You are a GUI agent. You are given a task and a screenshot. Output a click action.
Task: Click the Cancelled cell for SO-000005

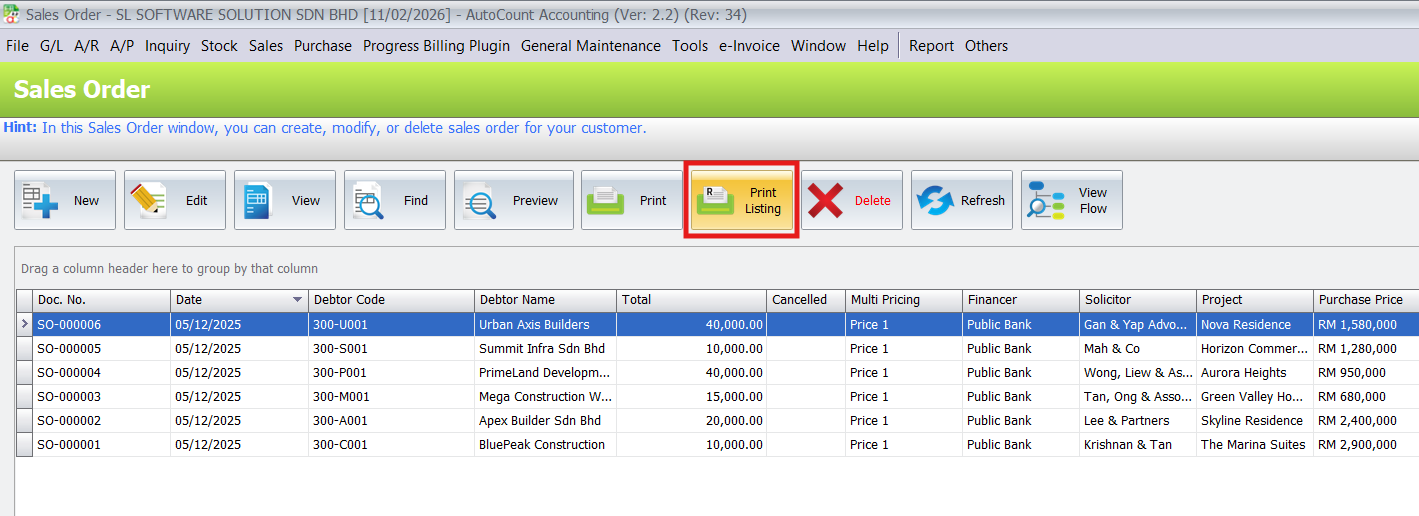805,349
